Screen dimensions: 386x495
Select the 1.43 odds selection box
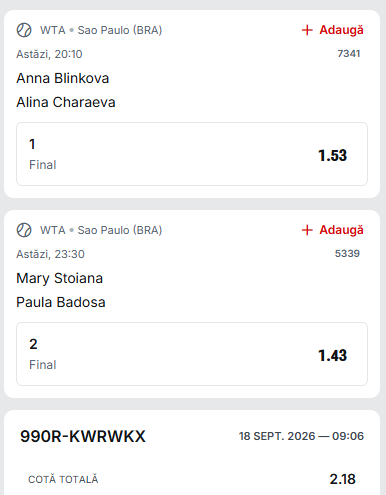point(192,354)
